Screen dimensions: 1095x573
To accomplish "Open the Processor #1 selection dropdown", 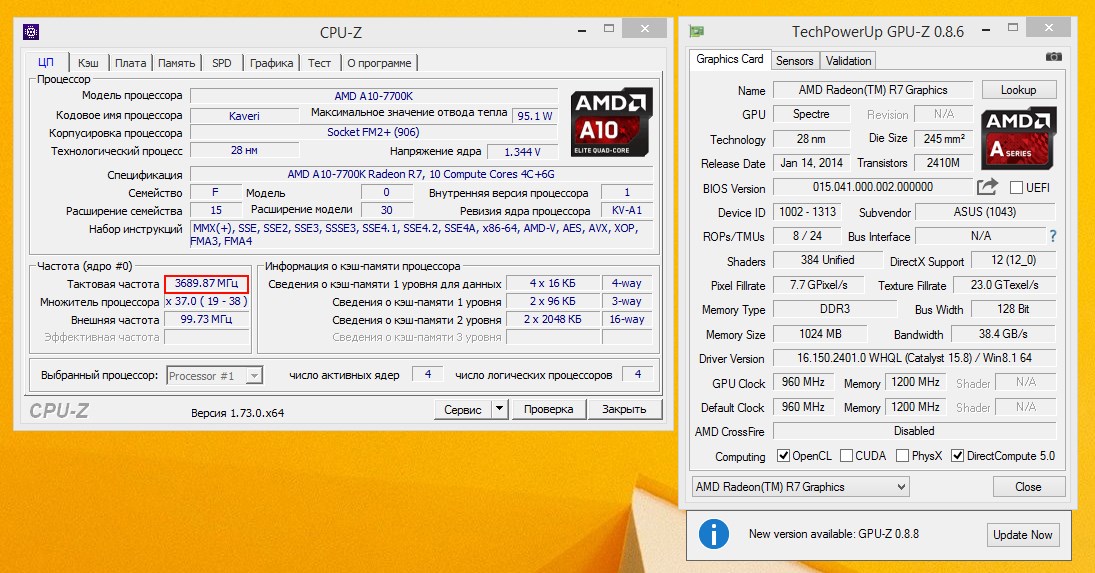I will coord(254,375).
